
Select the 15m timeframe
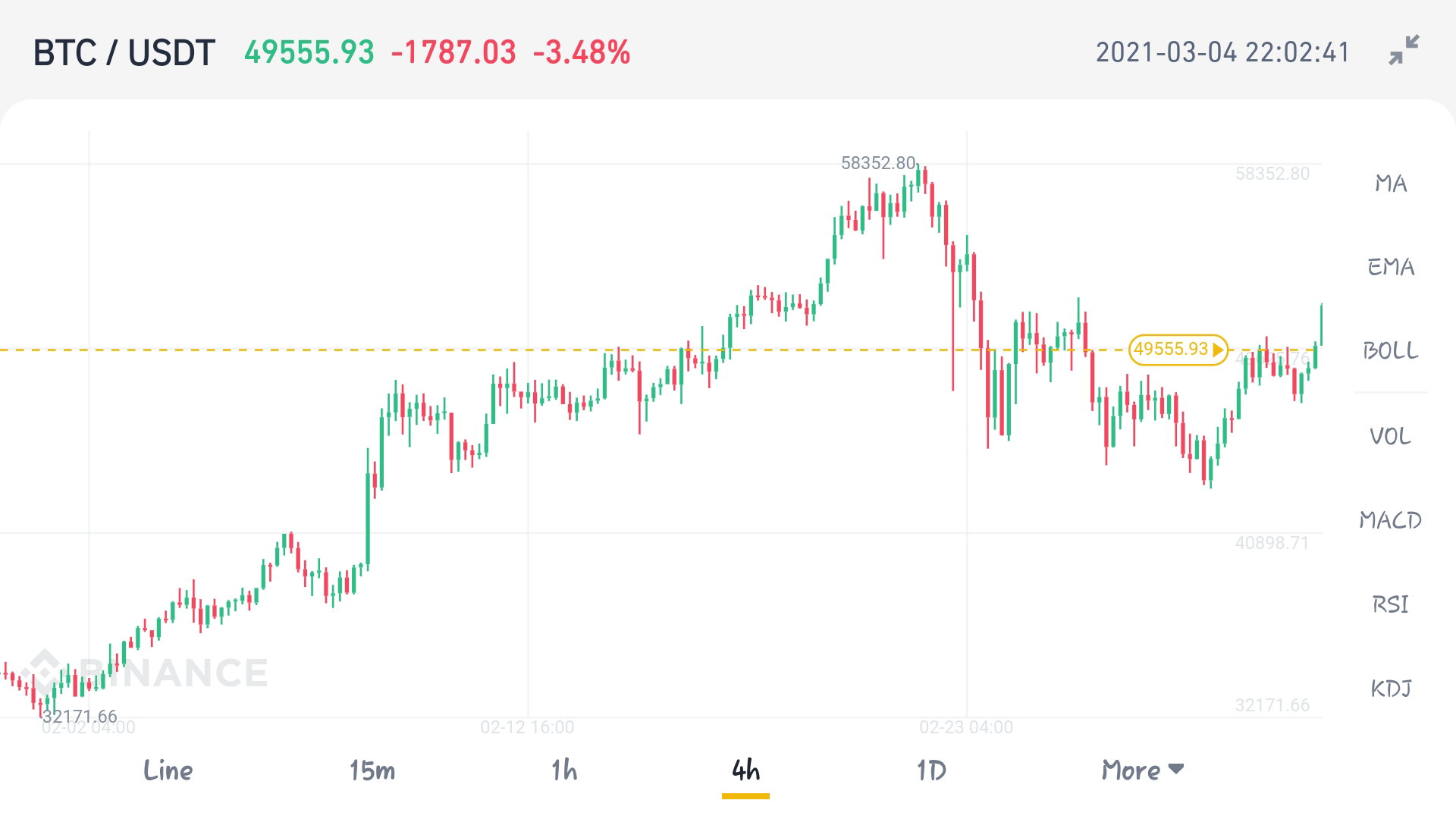(x=372, y=770)
